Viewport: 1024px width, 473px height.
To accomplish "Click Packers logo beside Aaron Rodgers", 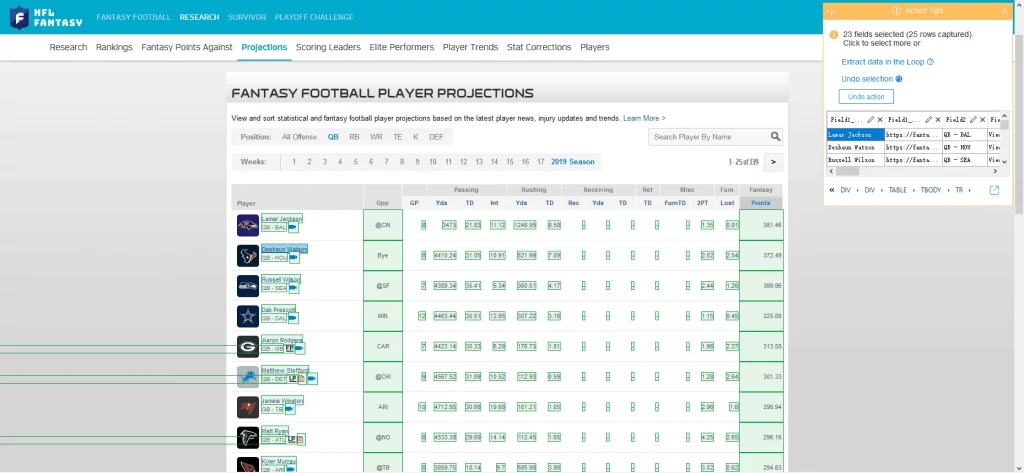I will point(248,347).
